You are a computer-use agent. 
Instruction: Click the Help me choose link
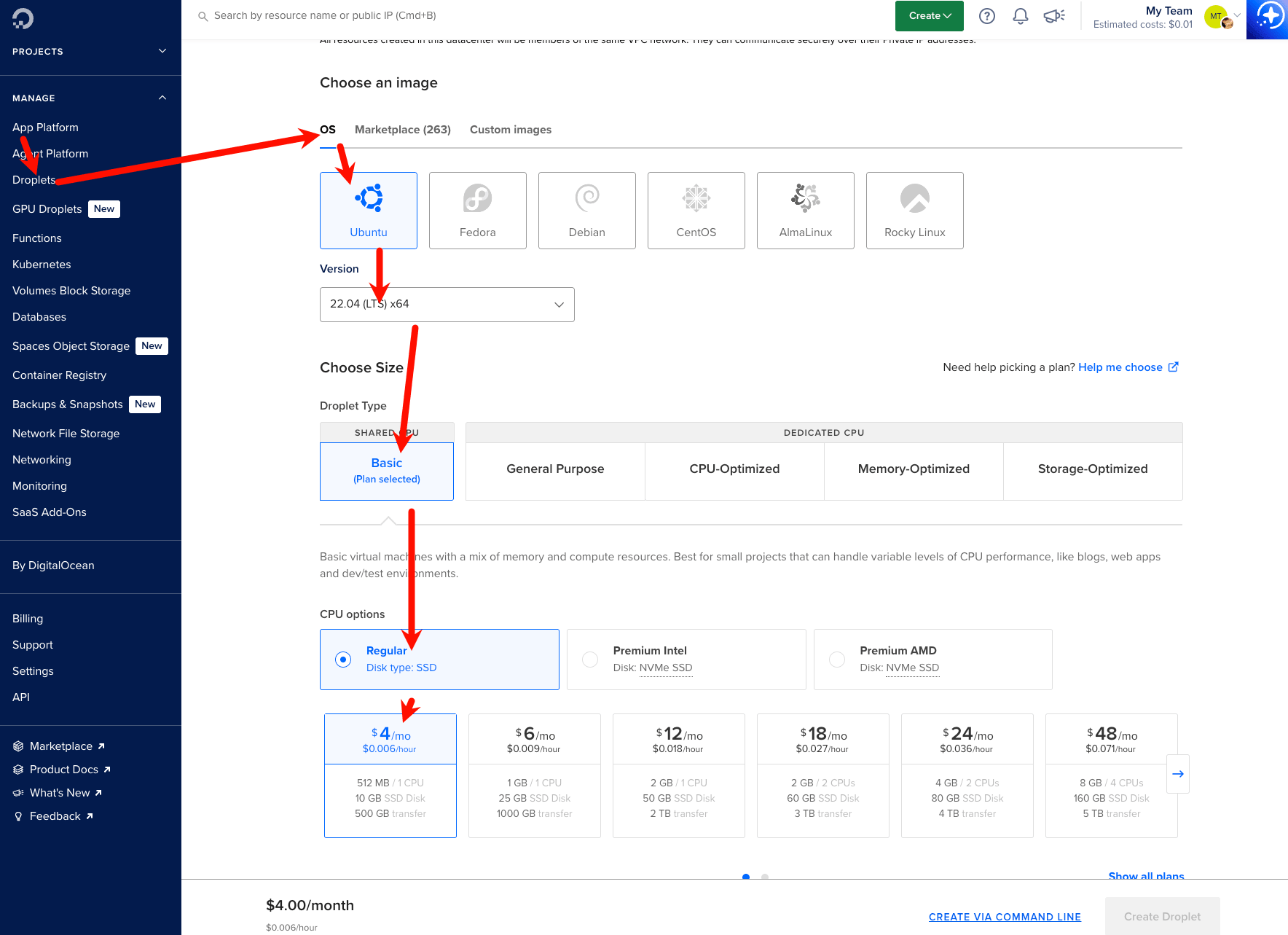point(1120,367)
